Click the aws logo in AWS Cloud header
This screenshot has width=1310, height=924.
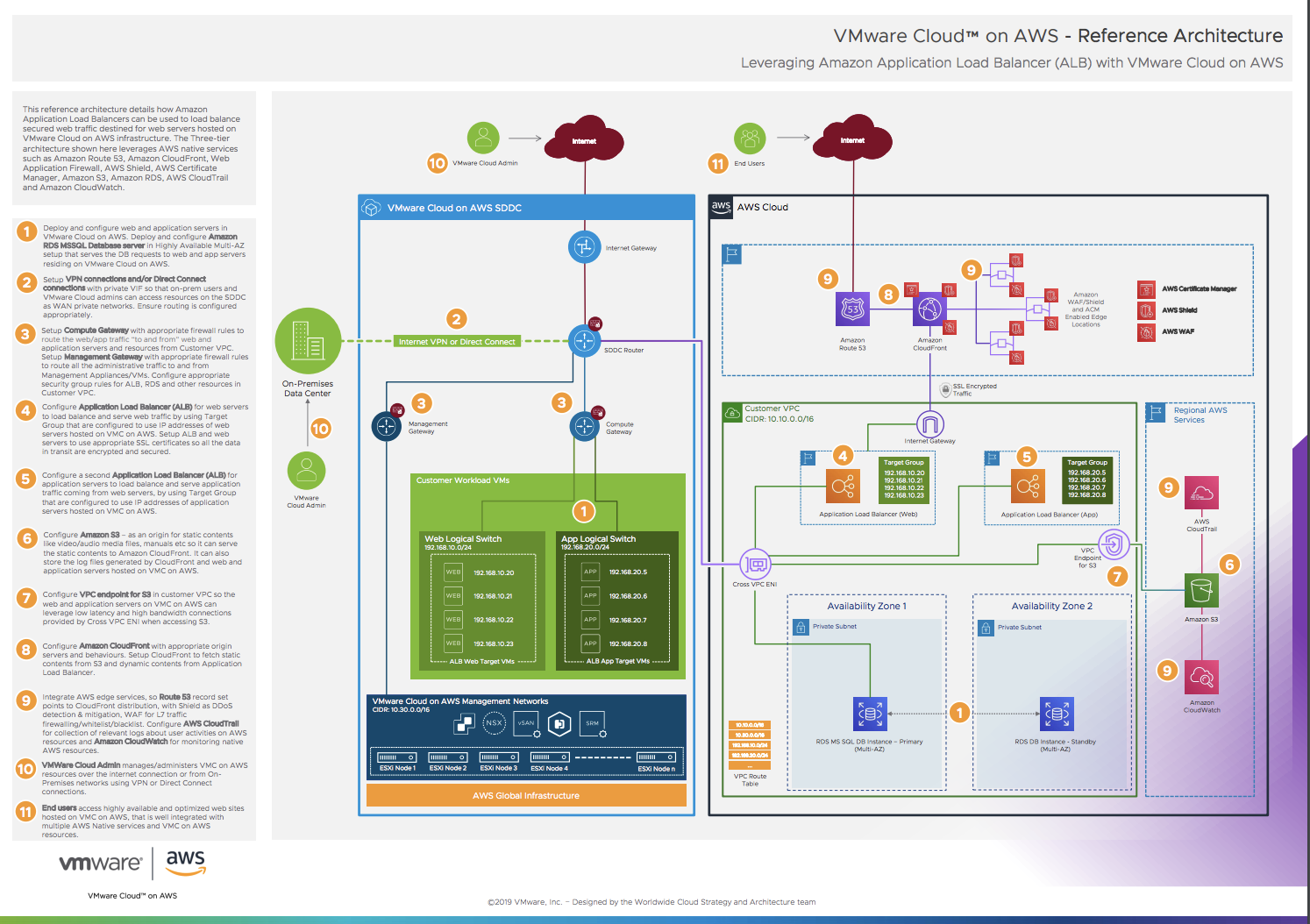point(721,207)
